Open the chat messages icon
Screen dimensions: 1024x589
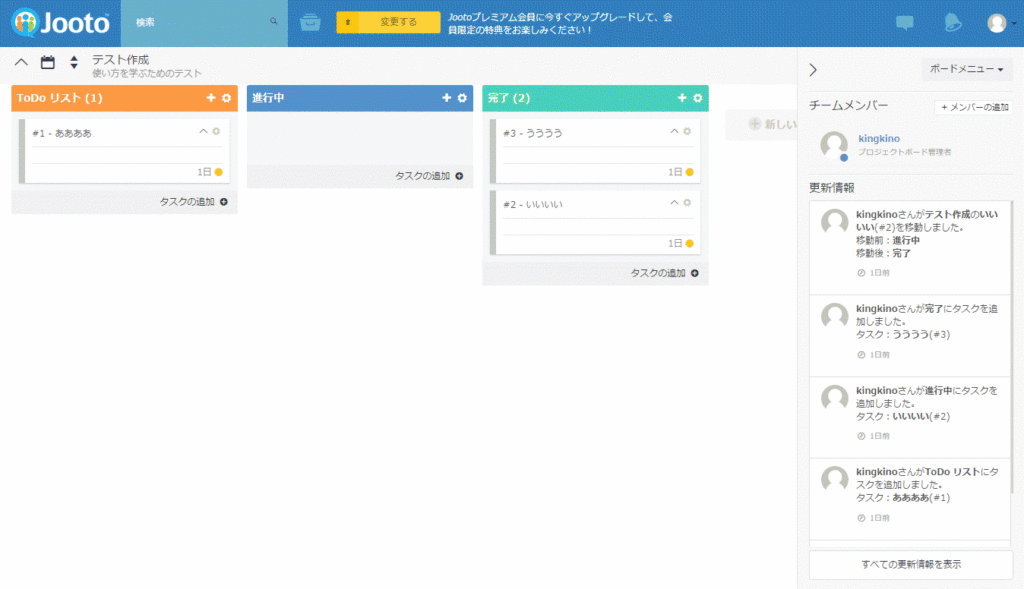click(904, 23)
